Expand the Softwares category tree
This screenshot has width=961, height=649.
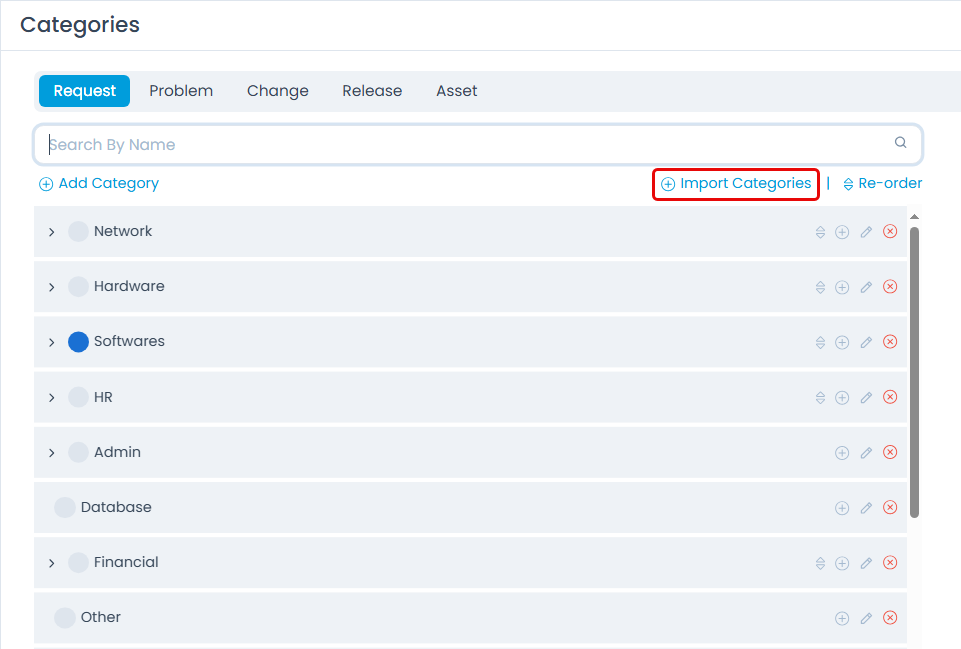pos(51,341)
